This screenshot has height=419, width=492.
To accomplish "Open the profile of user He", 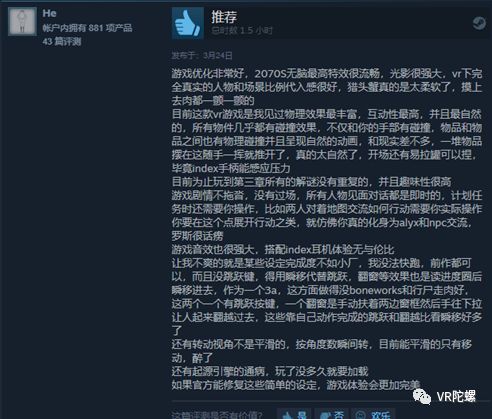I will click(x=49, y=13).
